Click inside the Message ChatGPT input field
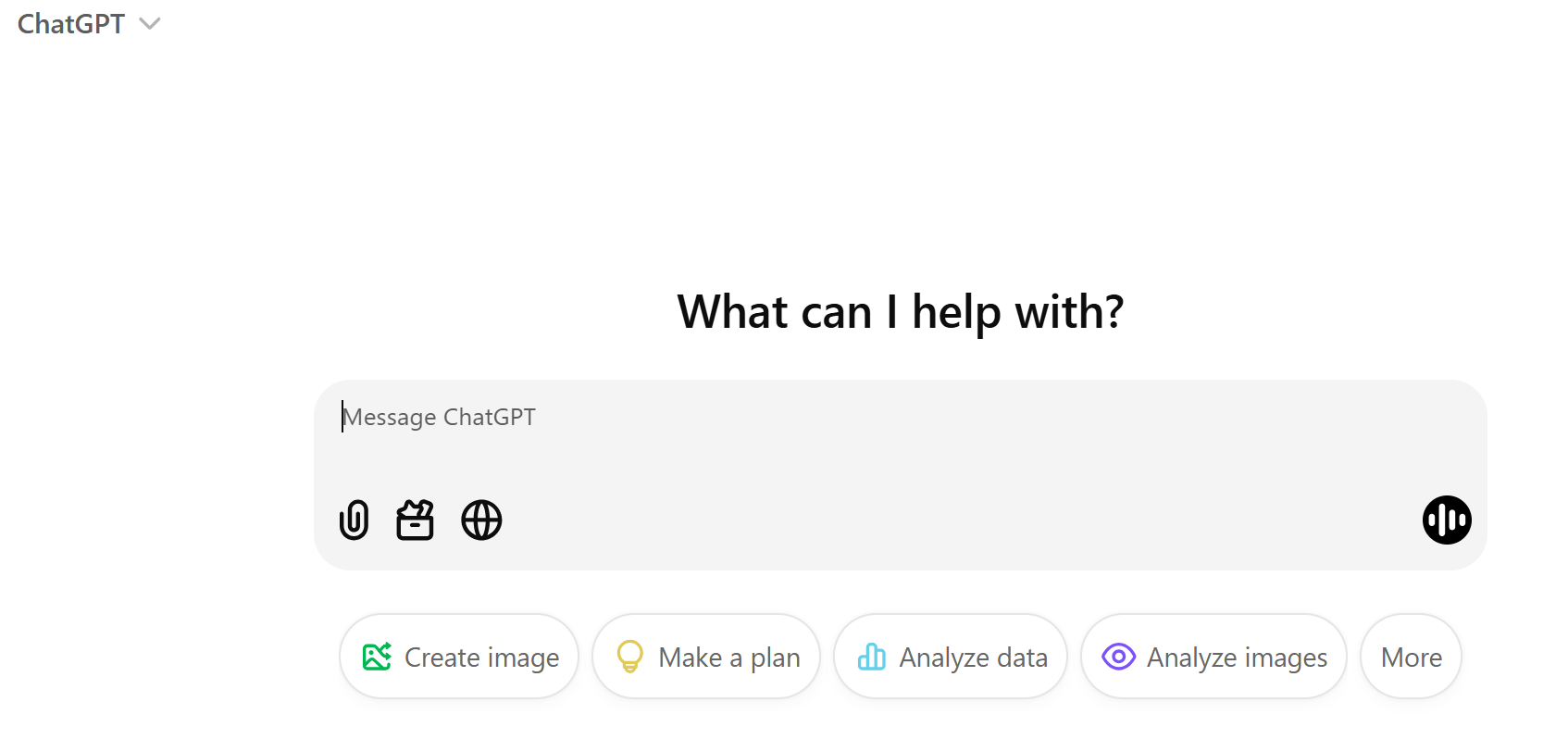 (648, 417)
